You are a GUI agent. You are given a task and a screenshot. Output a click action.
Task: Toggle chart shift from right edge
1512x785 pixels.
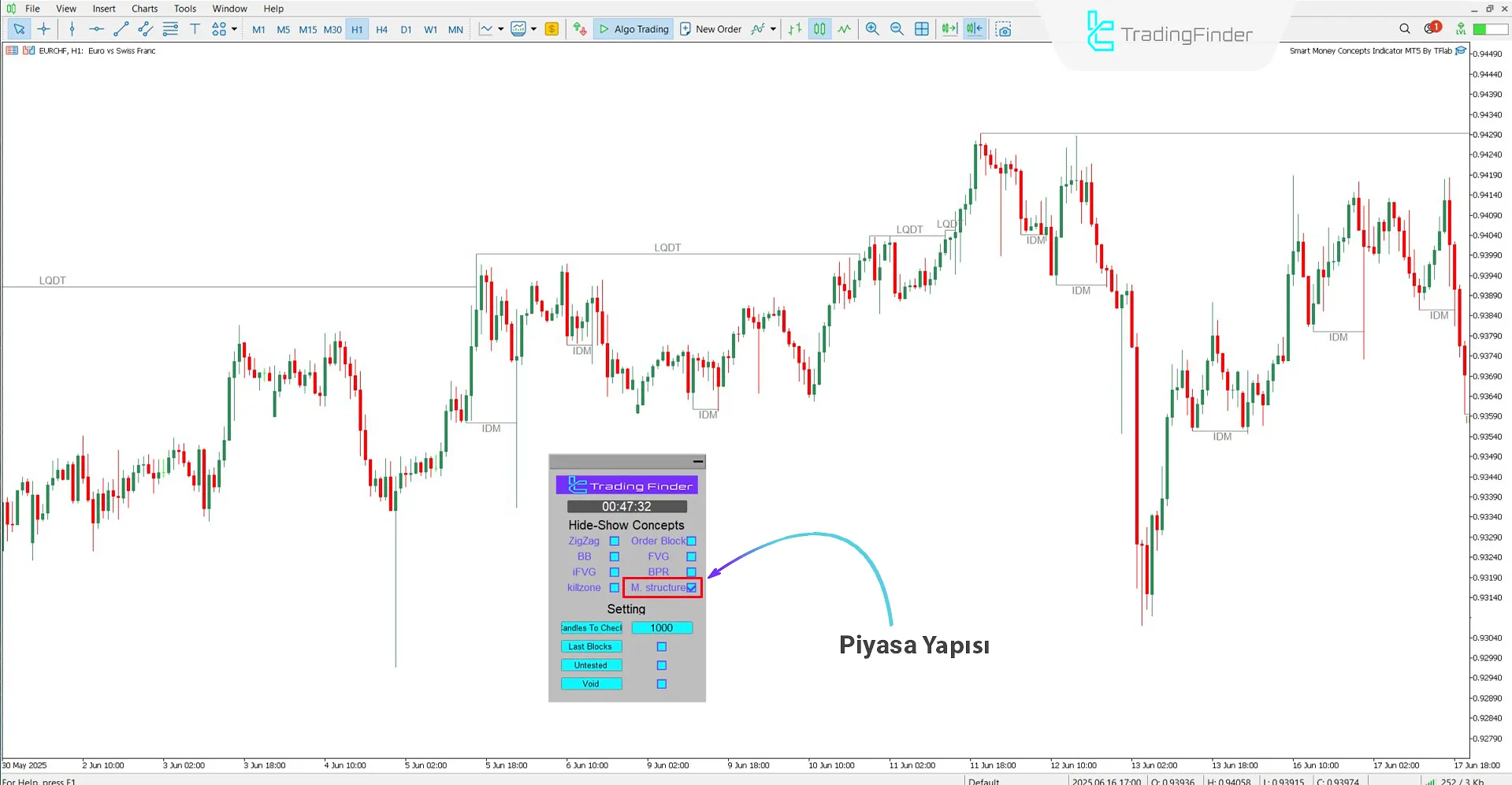click(975, 29)
